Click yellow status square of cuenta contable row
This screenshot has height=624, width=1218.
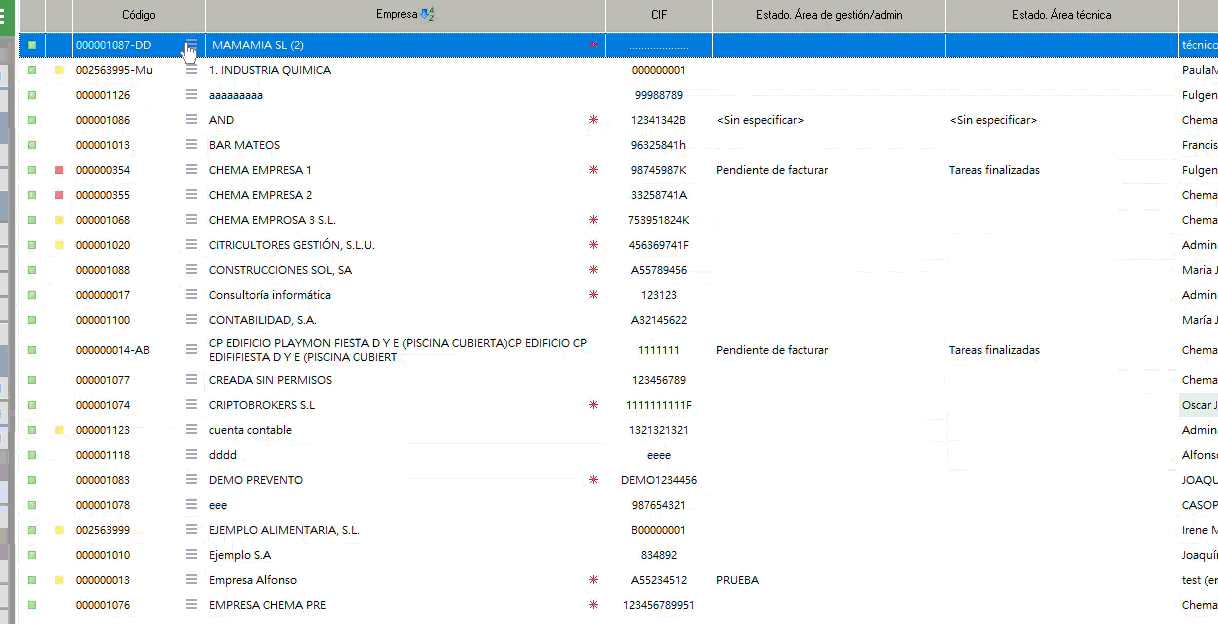point(59,430)
